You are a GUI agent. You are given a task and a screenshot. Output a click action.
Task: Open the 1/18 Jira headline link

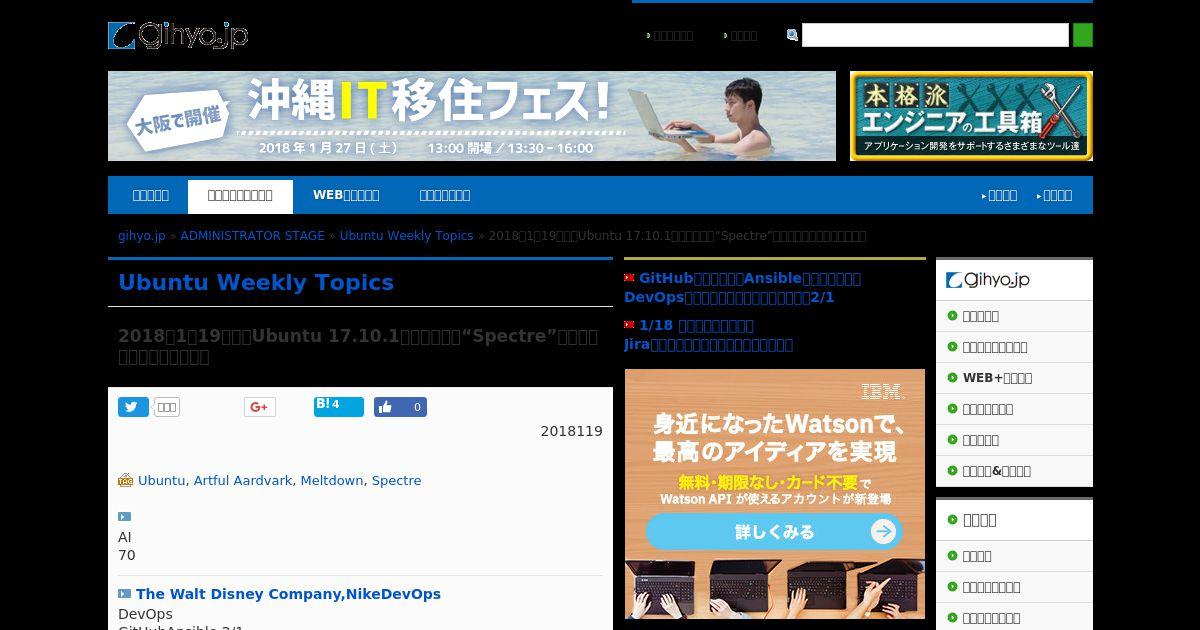click(x=708, y=335)
